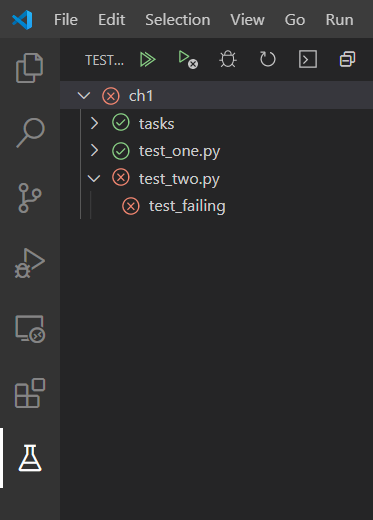Viewport: 373px width, 520px height.
Task: Run failed tests button
Action: (188, 60)
